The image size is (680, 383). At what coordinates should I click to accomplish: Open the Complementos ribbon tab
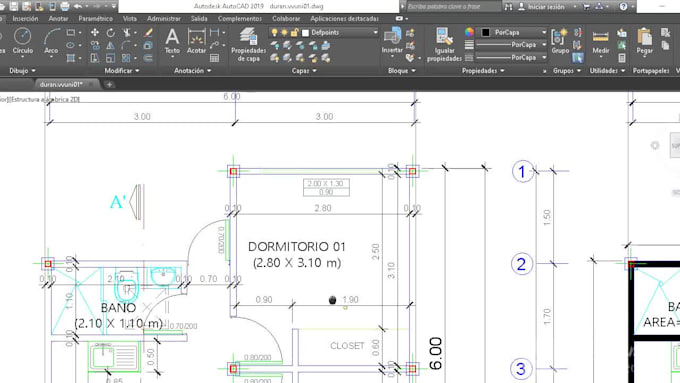pos(240,19)
